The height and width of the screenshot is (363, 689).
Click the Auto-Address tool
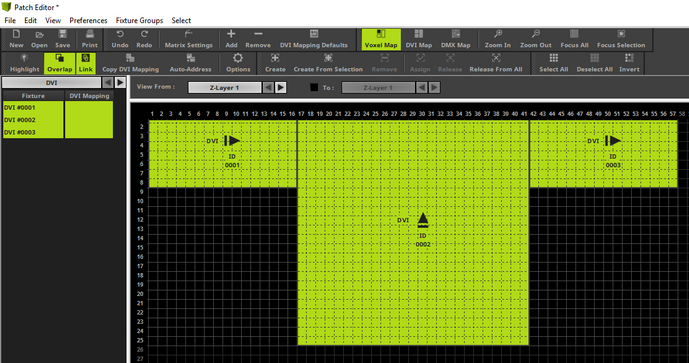tap(190, 63)
